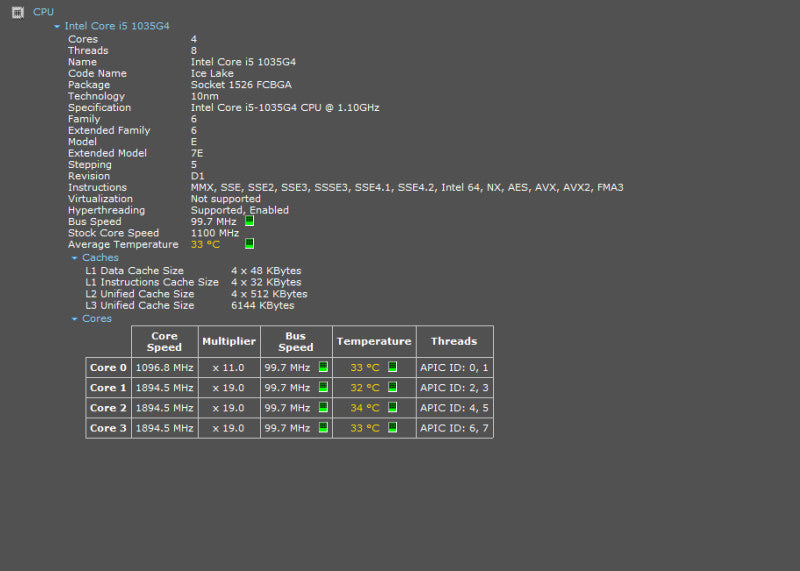Select the Core 0 row label

pyautogui.click(x=108, y=367)
